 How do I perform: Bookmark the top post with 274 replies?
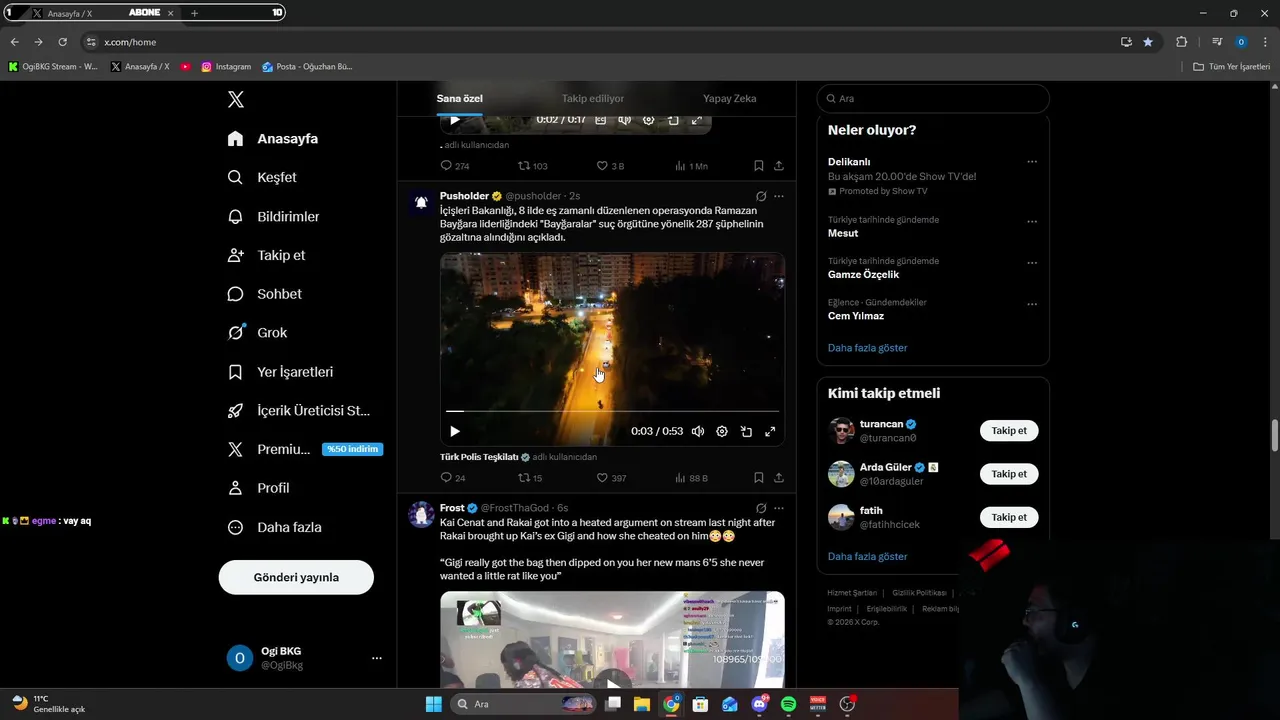759,166
